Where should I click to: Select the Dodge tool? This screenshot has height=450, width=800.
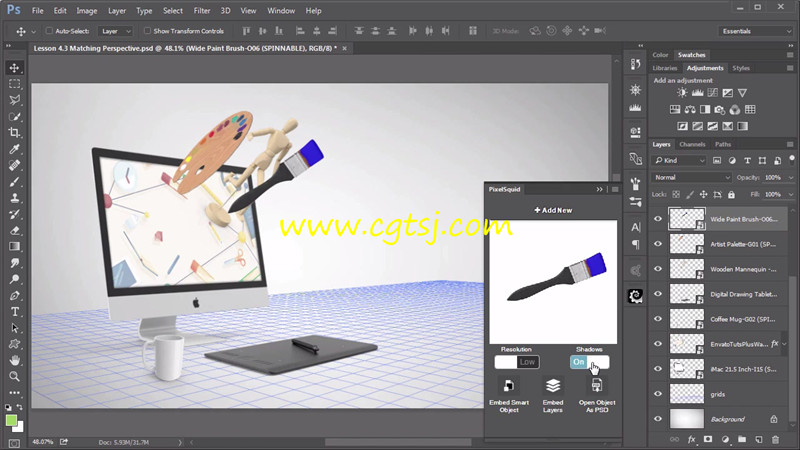(x=14, y=279)
